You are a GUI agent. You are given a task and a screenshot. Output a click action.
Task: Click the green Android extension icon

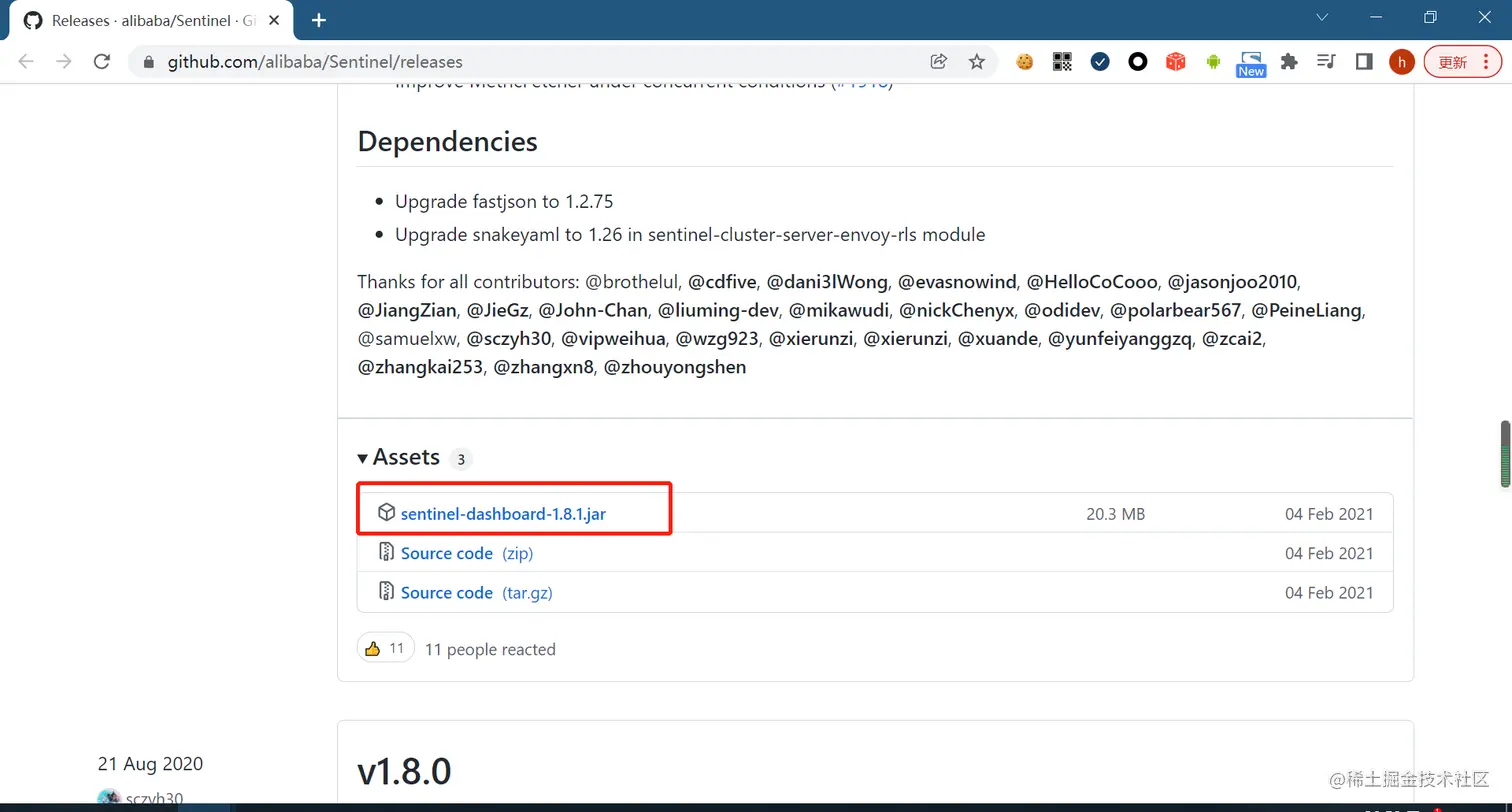1213,62
